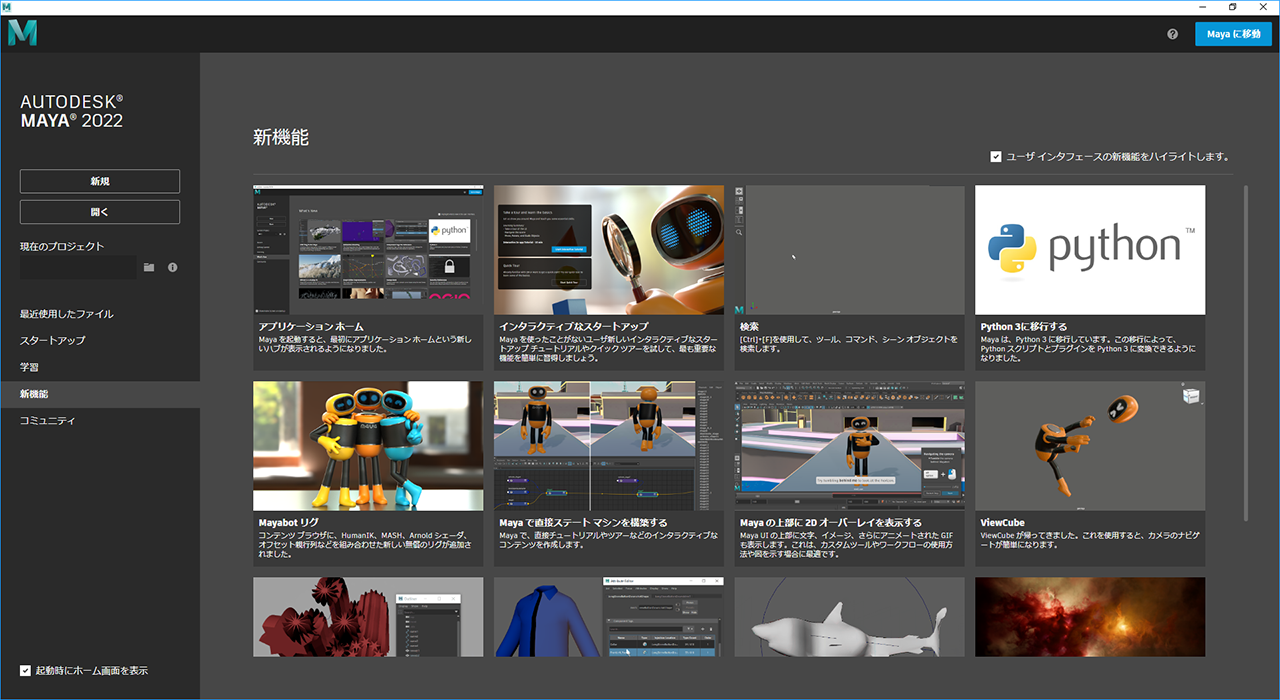Open the ViewCube feature thumbnail
The image size is (1280, 700).
tap(1090, 446)
